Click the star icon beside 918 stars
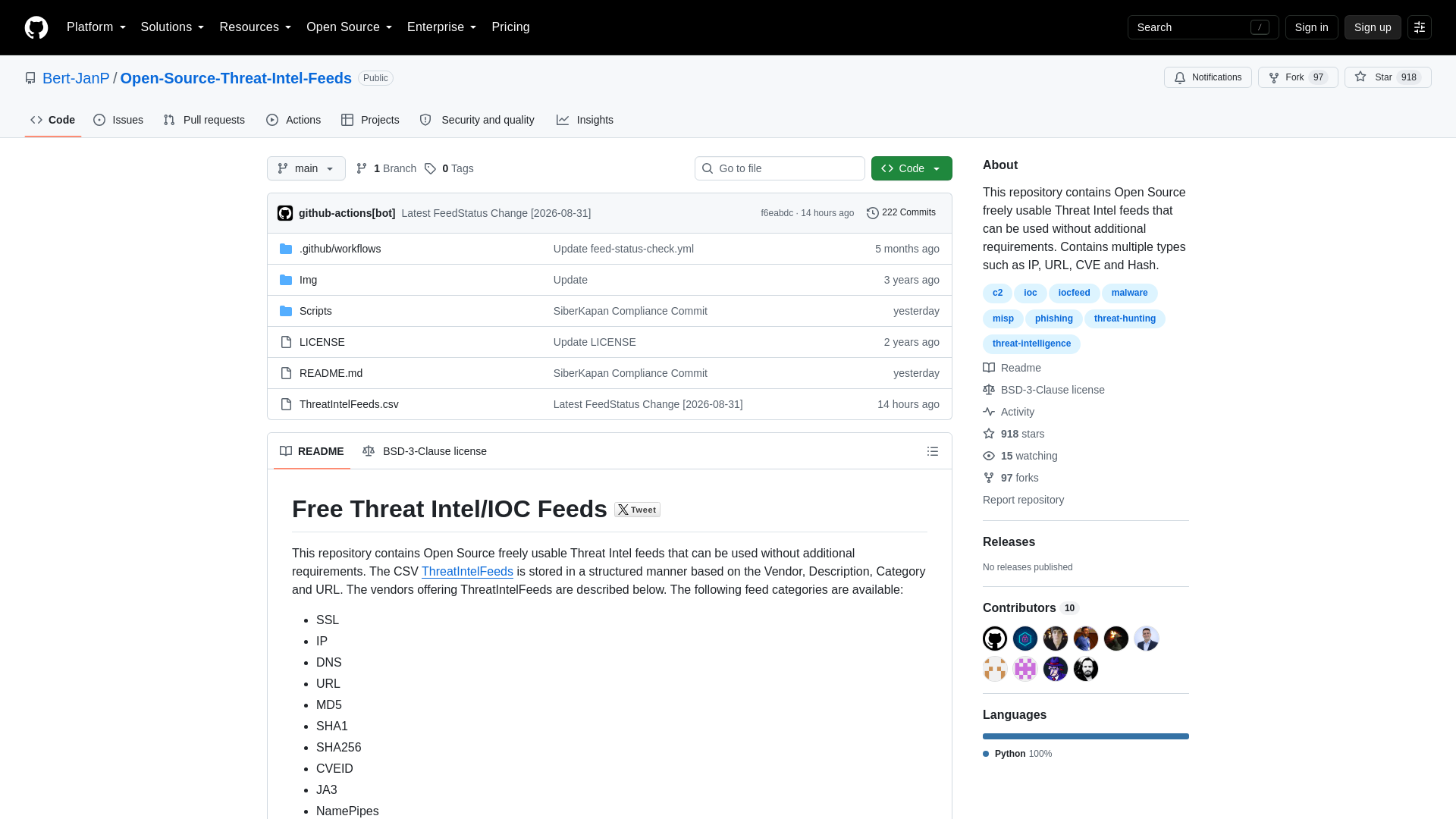The width and height of the screenshot is (1456, 819). coord(989,434)
